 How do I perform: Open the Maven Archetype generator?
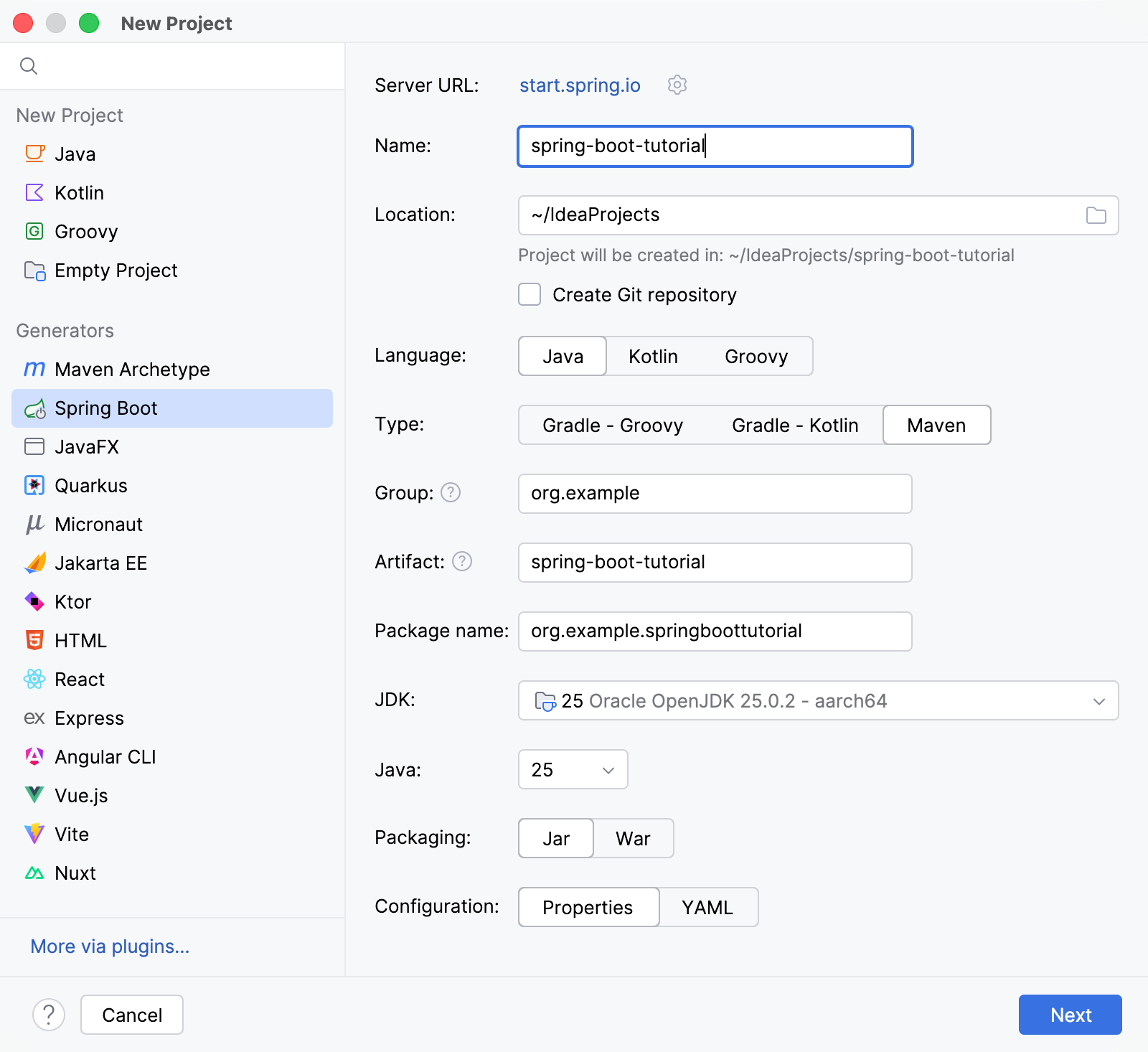tap(133, 370)
